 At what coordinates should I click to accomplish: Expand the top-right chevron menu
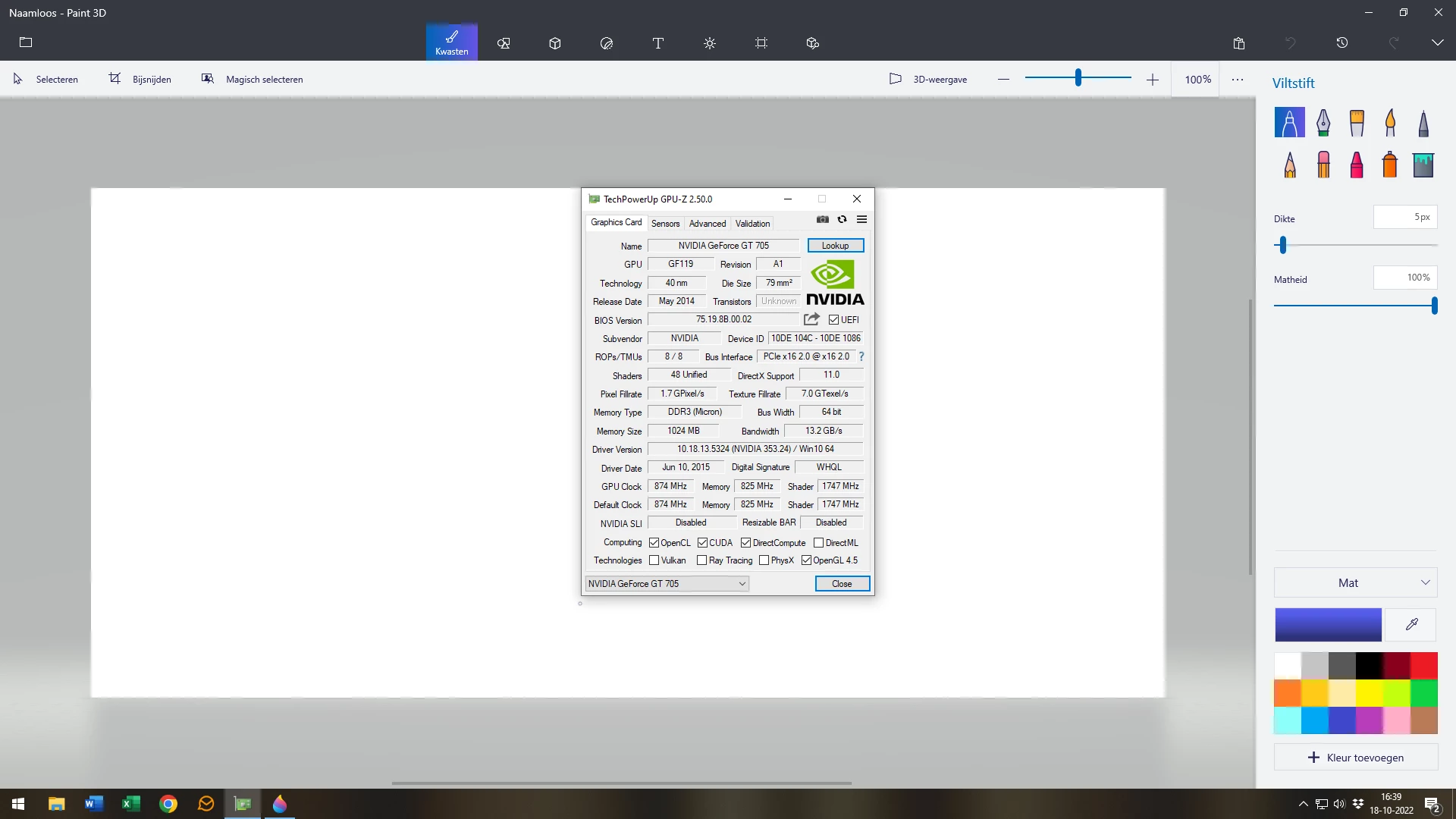click(1437, 43)
